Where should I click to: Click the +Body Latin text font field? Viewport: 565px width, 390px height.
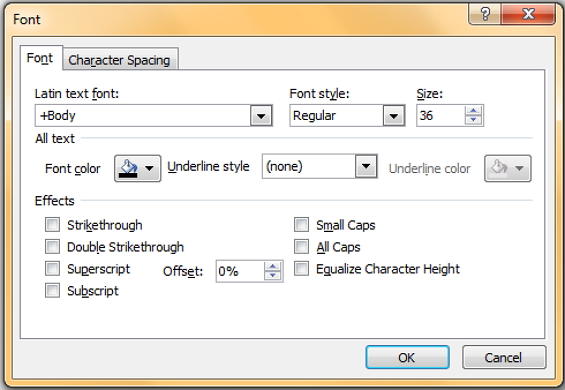143,116
